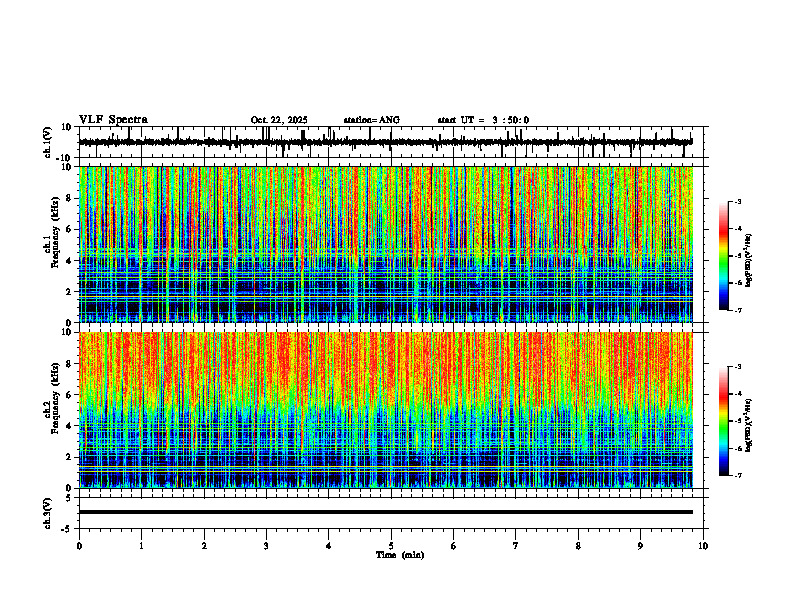
Task: Click the "8" tick on ch.2 frequency axis
Action: (x=70, y=364)
